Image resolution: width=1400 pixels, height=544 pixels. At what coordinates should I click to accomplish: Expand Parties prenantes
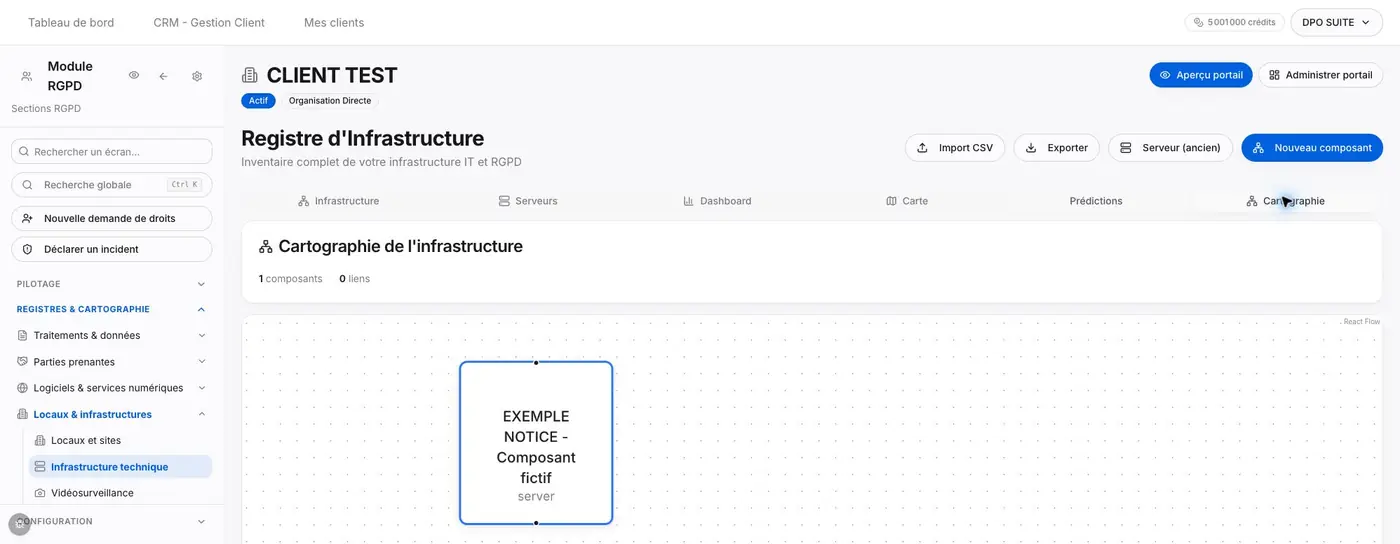(x=112, y=362)
